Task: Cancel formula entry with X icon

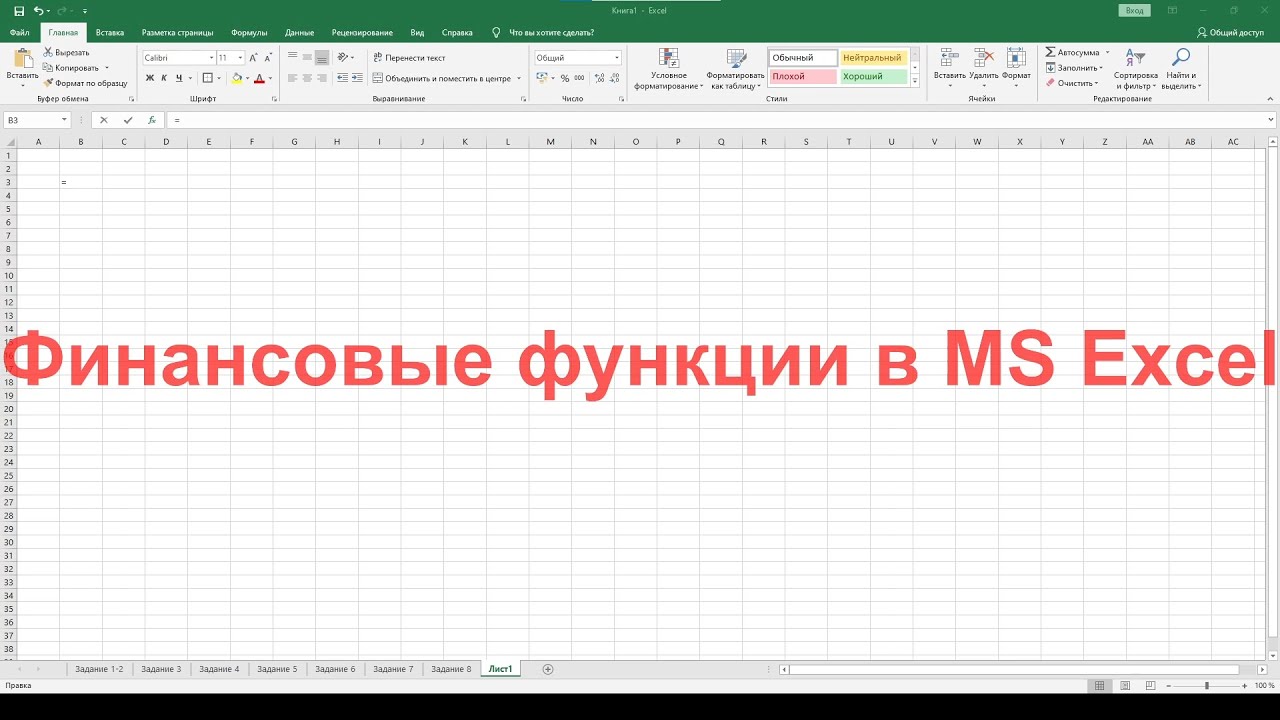Action: [103, 120]
